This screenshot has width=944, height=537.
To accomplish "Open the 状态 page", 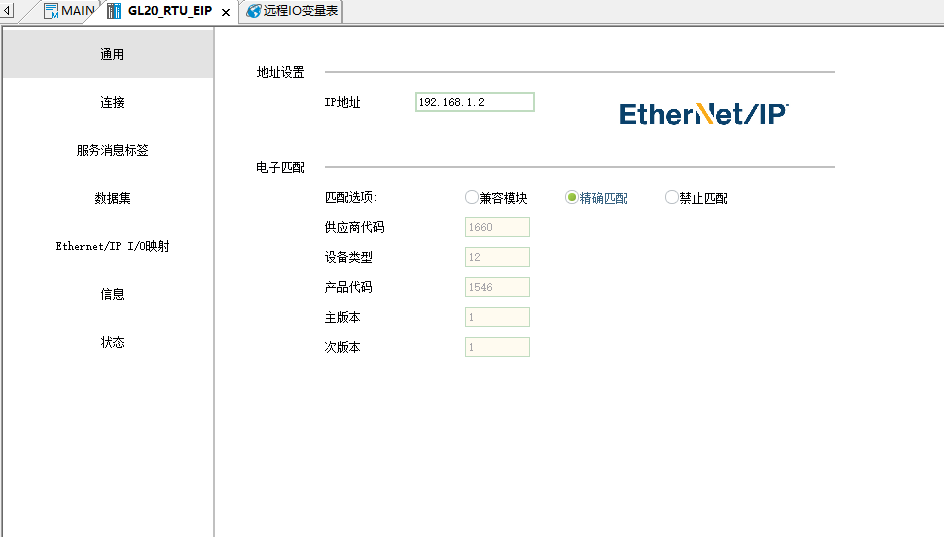I will (112, 343).
